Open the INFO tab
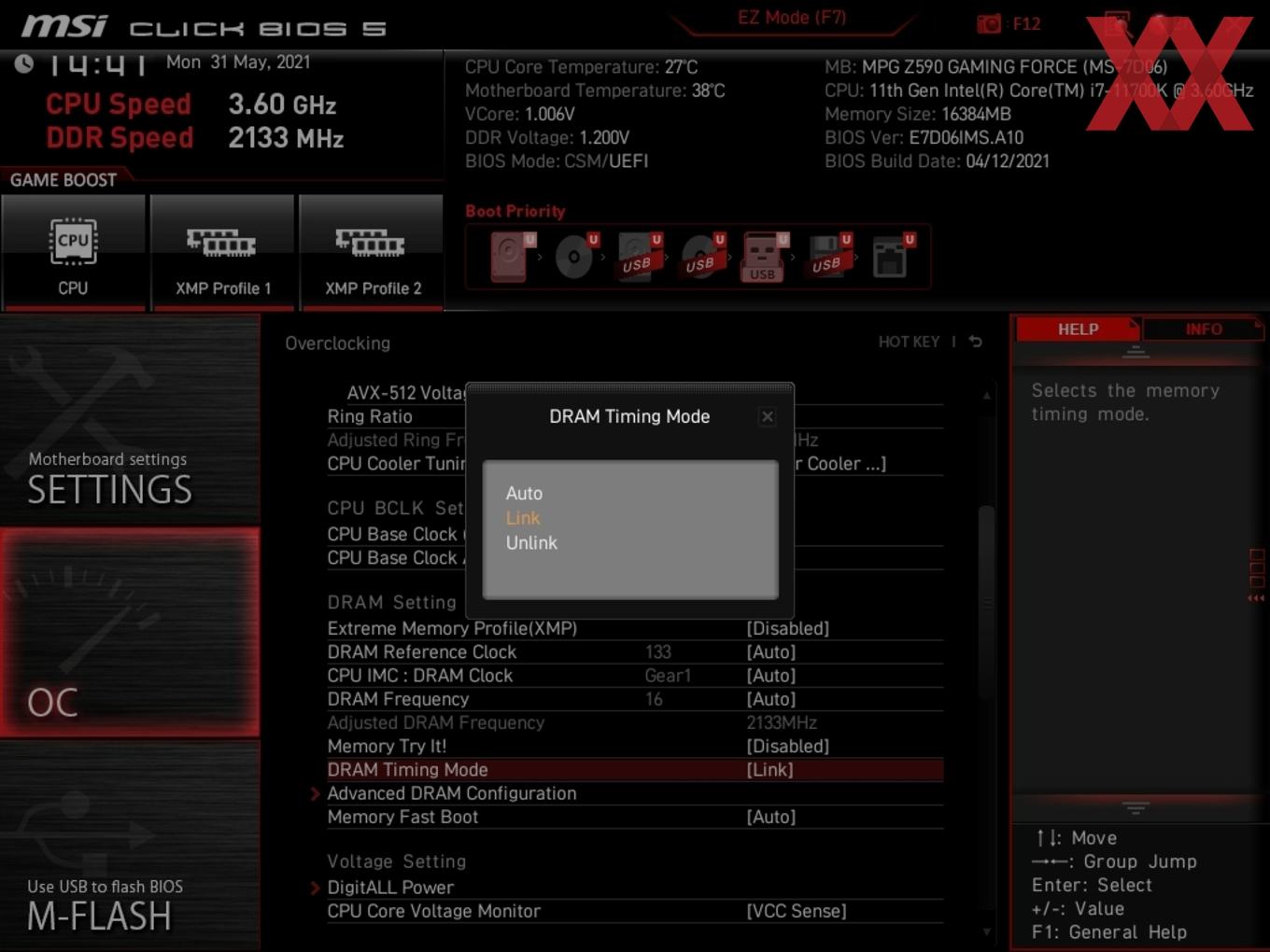This screenshot has width=1270, height=952. click(x=1203, y=329)
